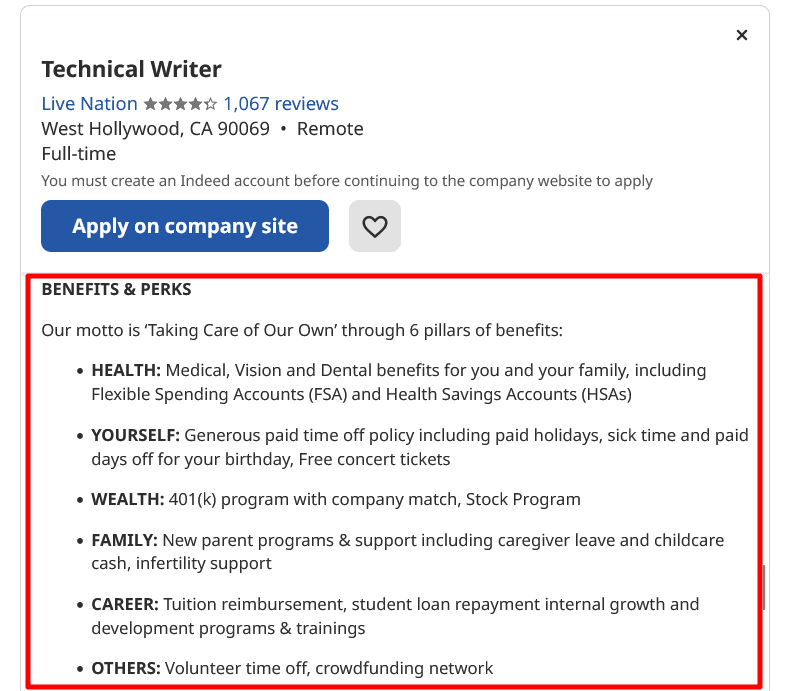The height and width of the screenshot is (691, 786).
Task: Click the OTHERS volunteer time off bullet
Action: (x=292, y=668)
